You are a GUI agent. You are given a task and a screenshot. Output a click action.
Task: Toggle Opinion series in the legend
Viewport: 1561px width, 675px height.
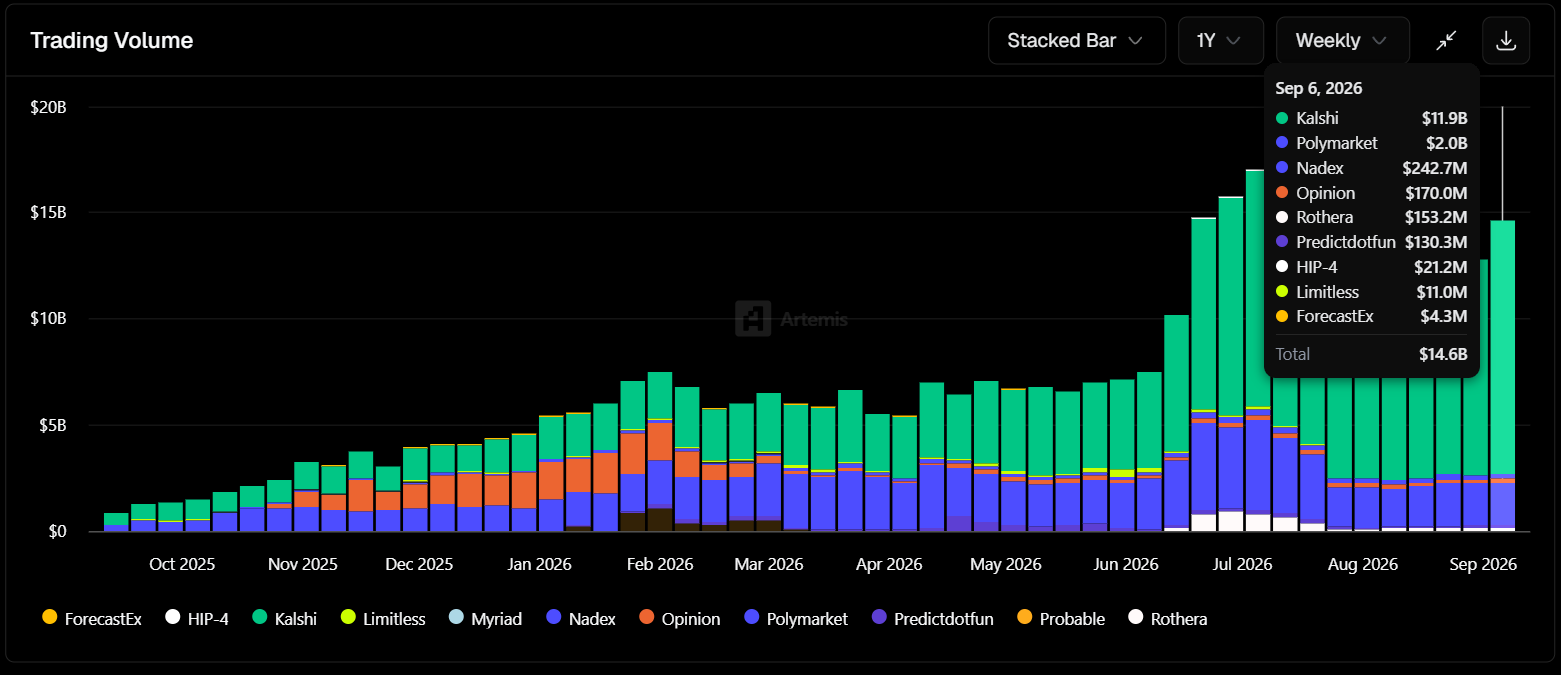679,619
